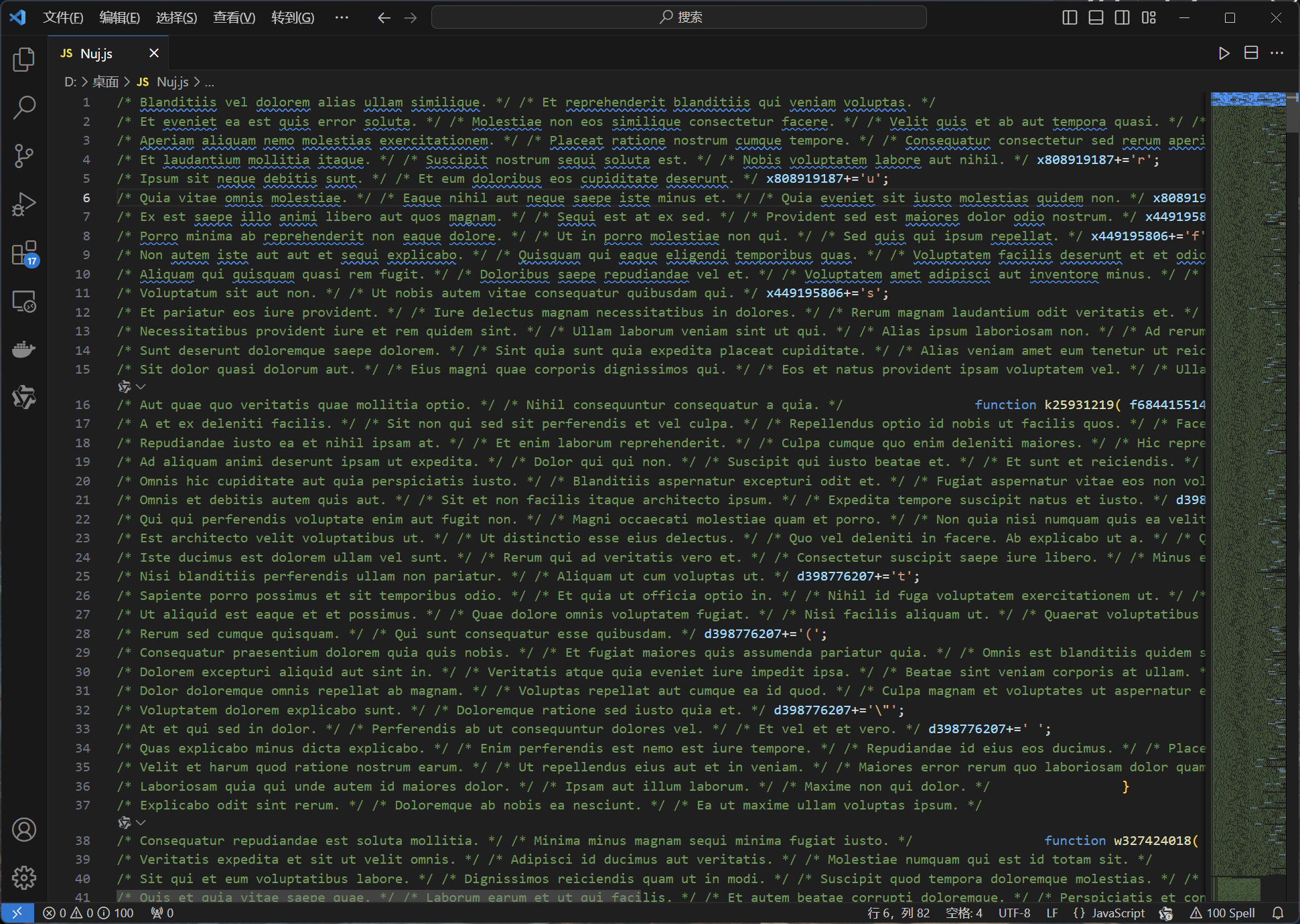This screenshot has height=924, width=1300.
Task: Open the 选择(S) menu
Action: 177,17
